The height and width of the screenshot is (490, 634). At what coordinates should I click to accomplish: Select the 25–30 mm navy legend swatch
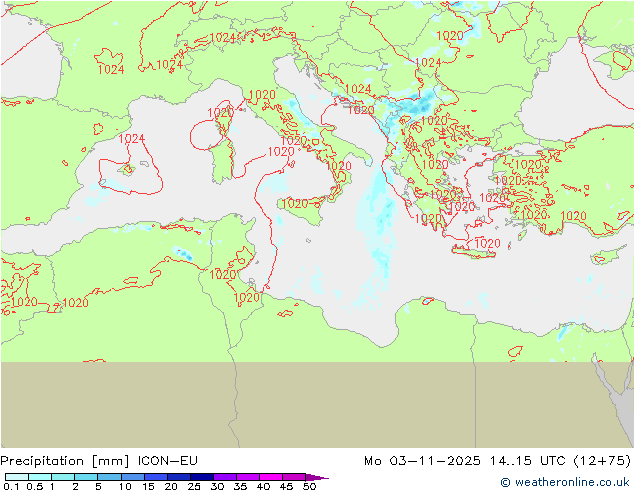pos(202,477)
